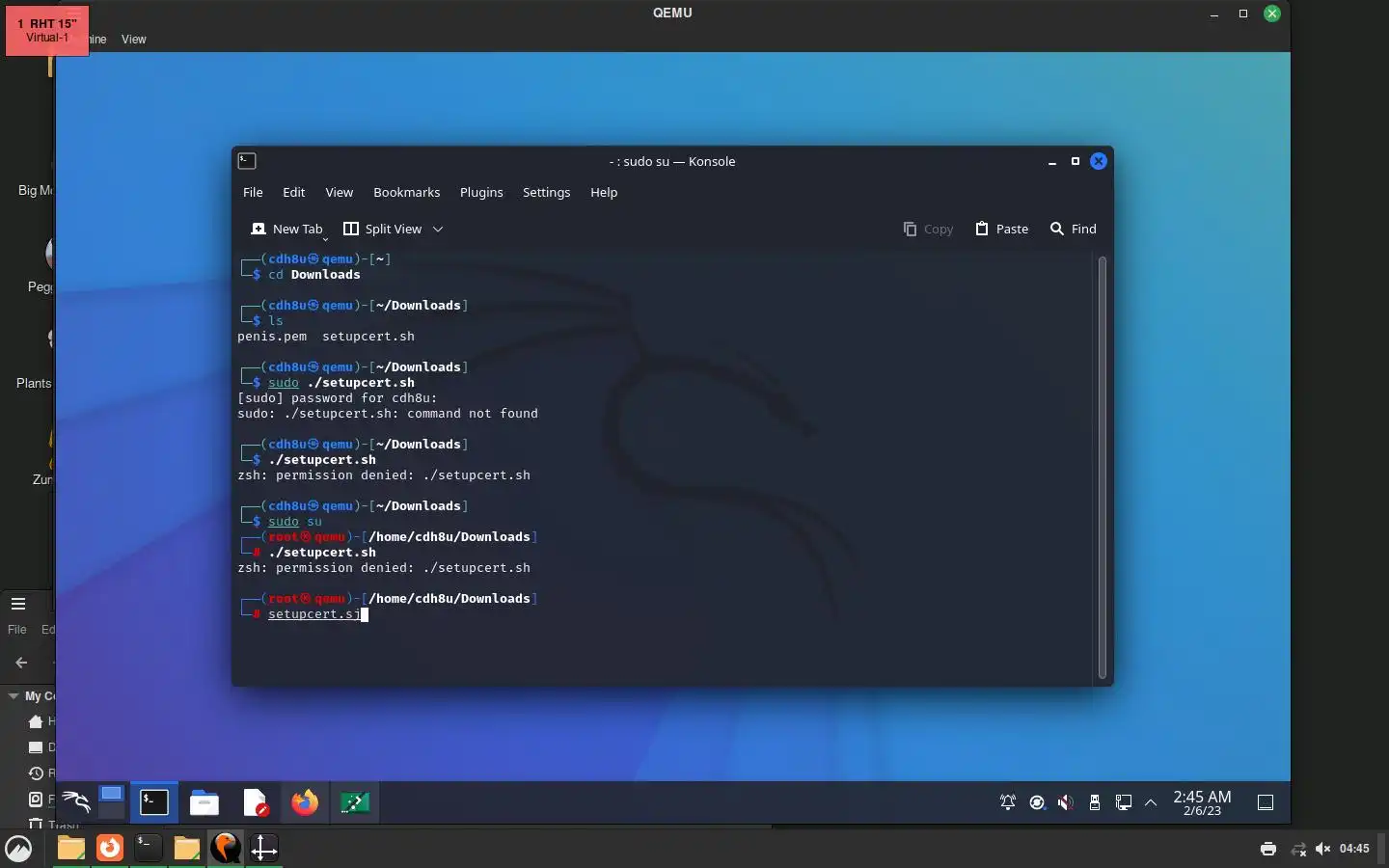
Task: Open Find in the Konsole toolbar
Action: 1074,229
